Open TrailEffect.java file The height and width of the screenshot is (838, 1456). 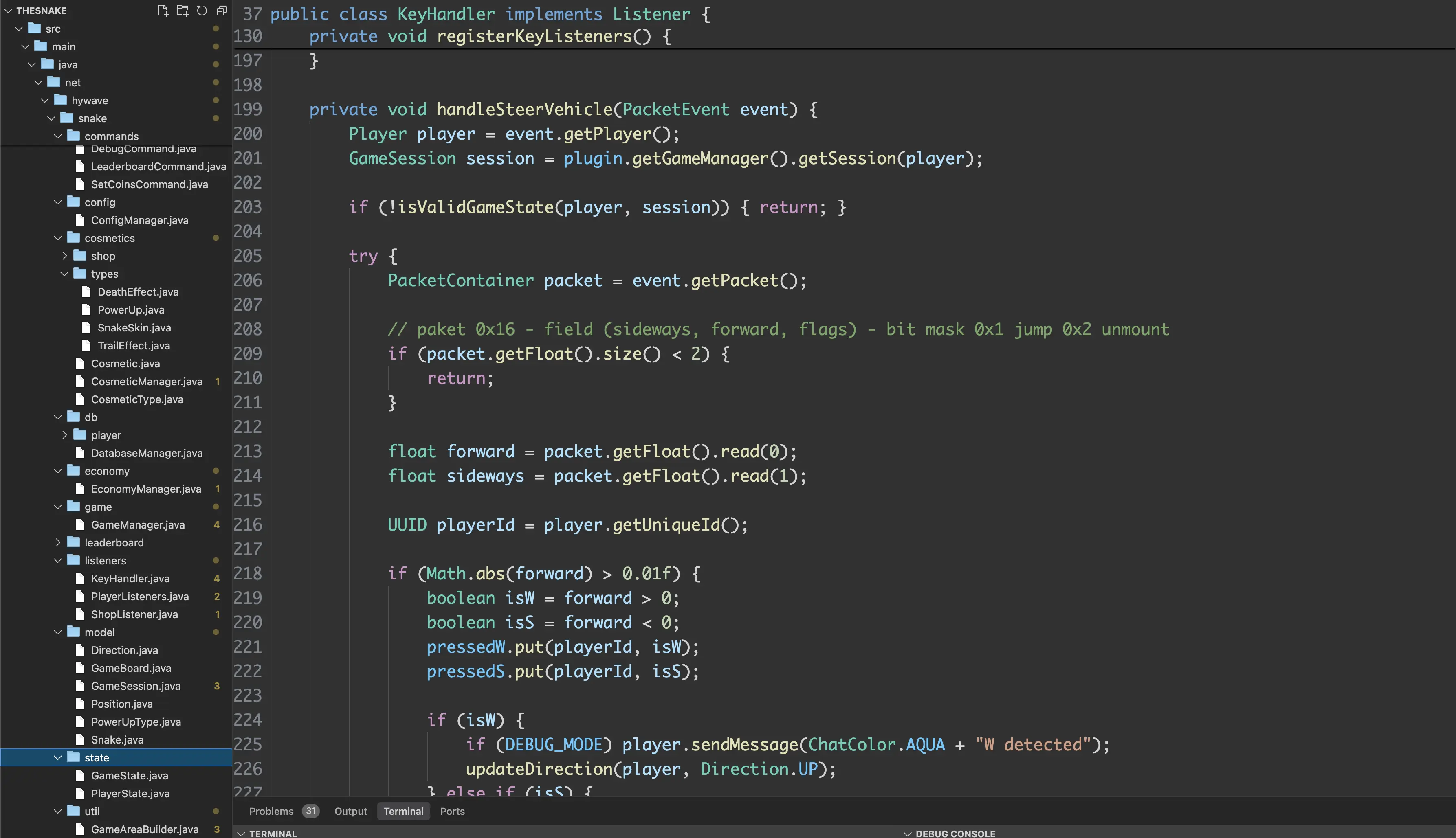tap(134, 346)
